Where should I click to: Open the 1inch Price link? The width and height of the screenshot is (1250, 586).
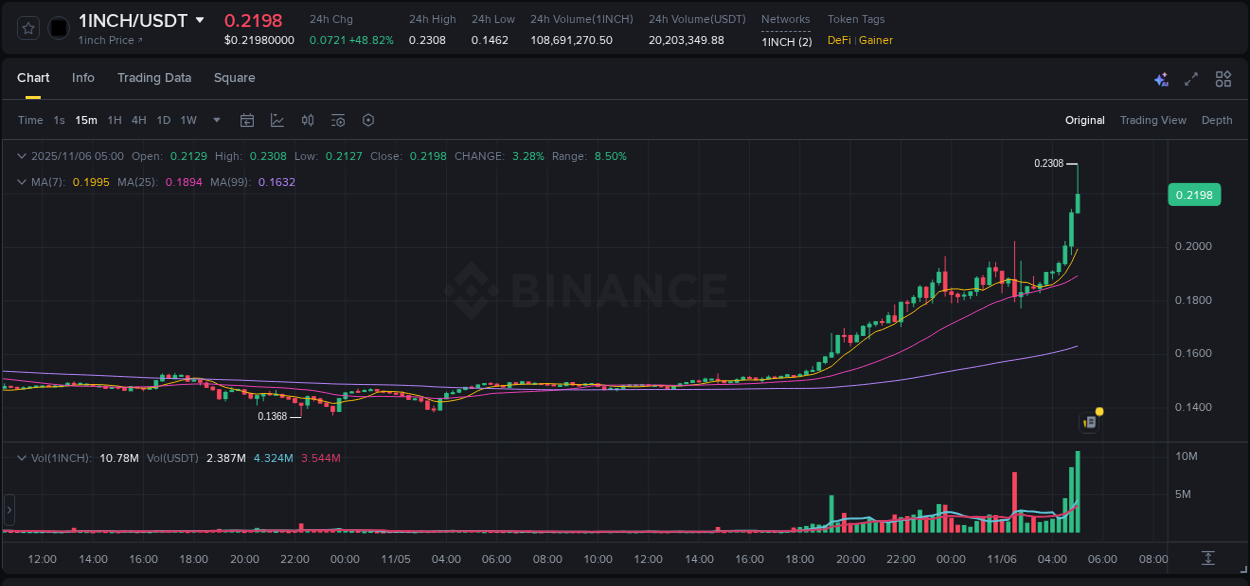click(x=108, y=39)
